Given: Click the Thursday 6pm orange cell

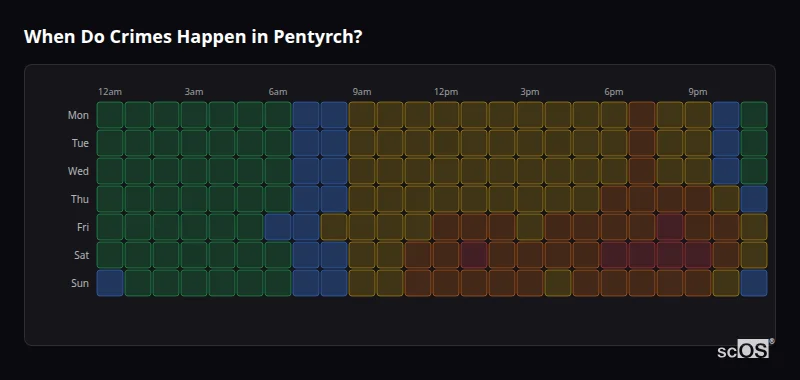Looking at the screenshot, I should click(x=614, y=198).
